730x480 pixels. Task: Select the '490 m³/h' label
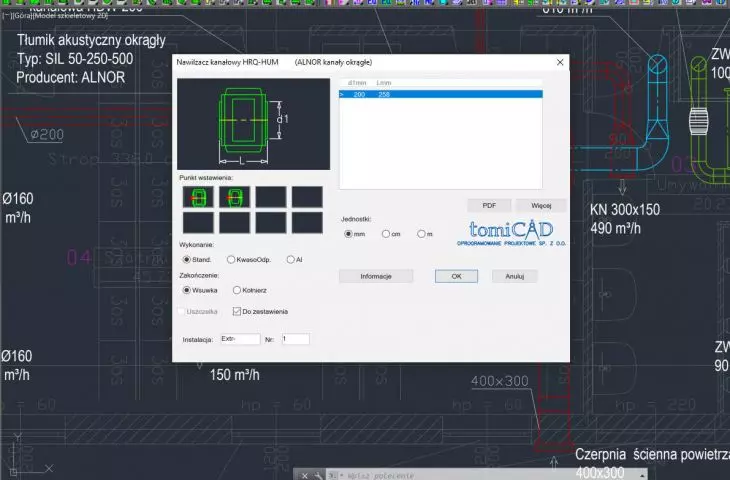pos(615,228)
